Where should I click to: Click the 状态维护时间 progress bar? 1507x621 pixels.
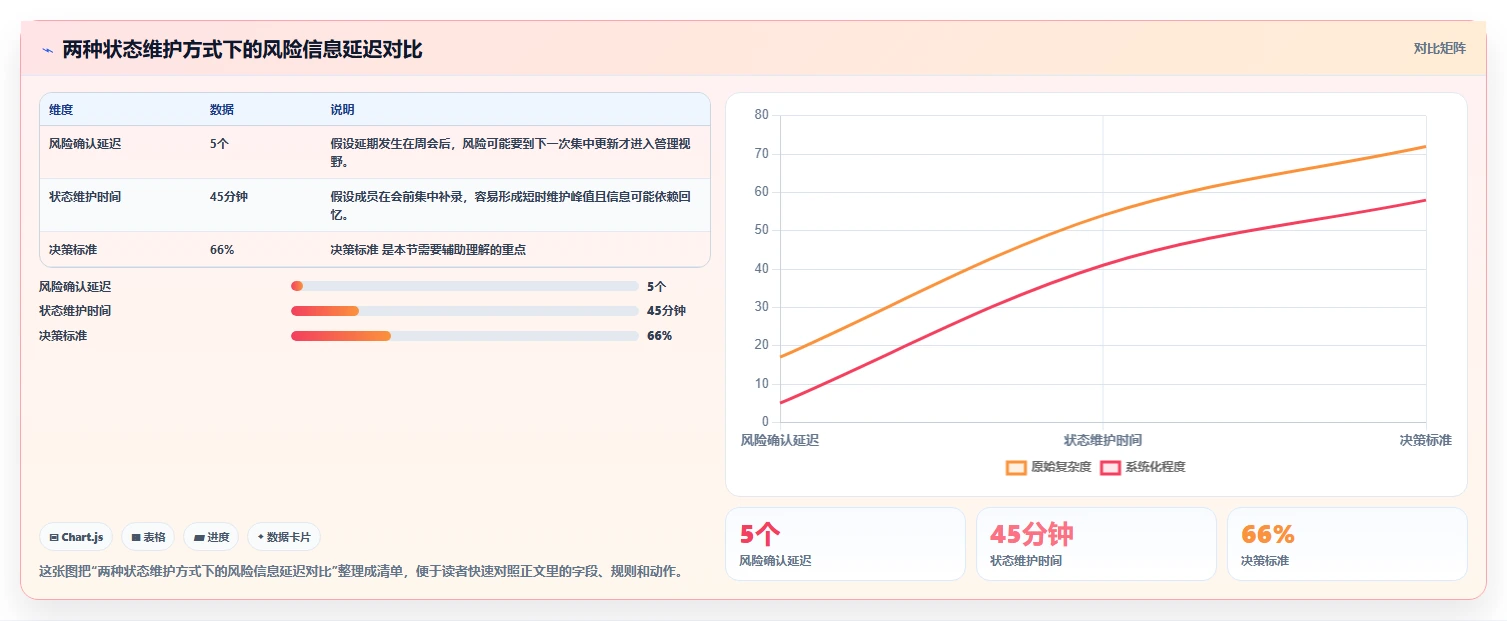(x=464, y=311)
